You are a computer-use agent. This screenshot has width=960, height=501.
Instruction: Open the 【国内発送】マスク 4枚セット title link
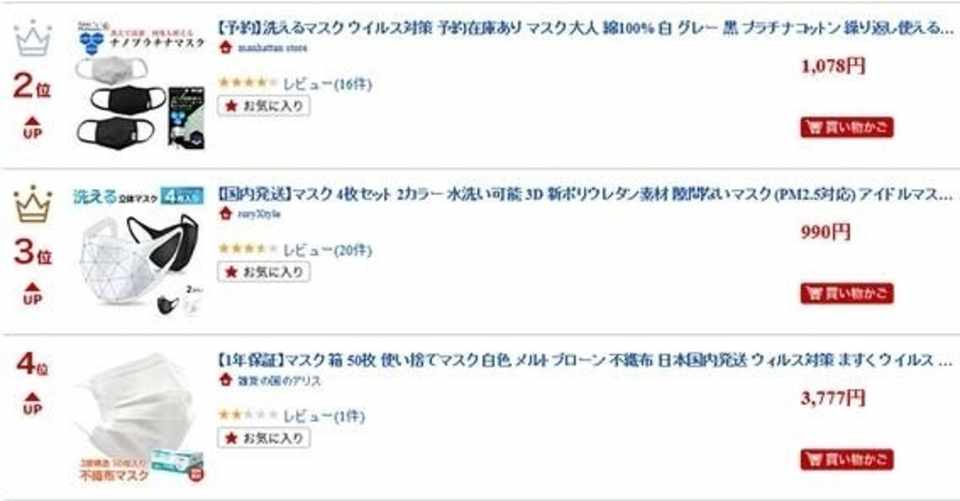[584, 193]
